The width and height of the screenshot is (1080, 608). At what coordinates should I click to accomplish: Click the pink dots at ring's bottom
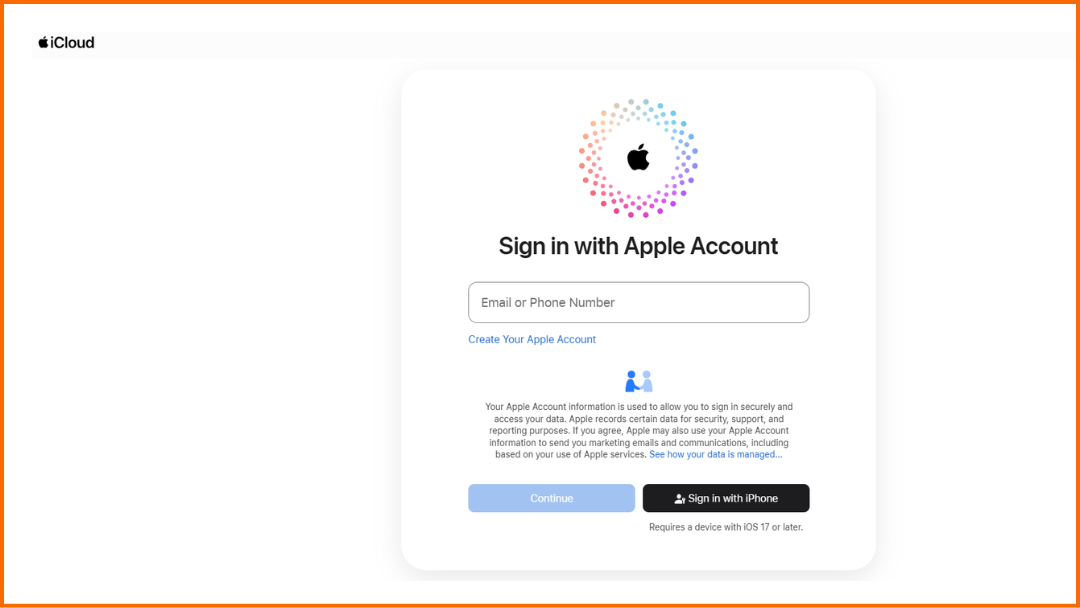coord(638,205)
